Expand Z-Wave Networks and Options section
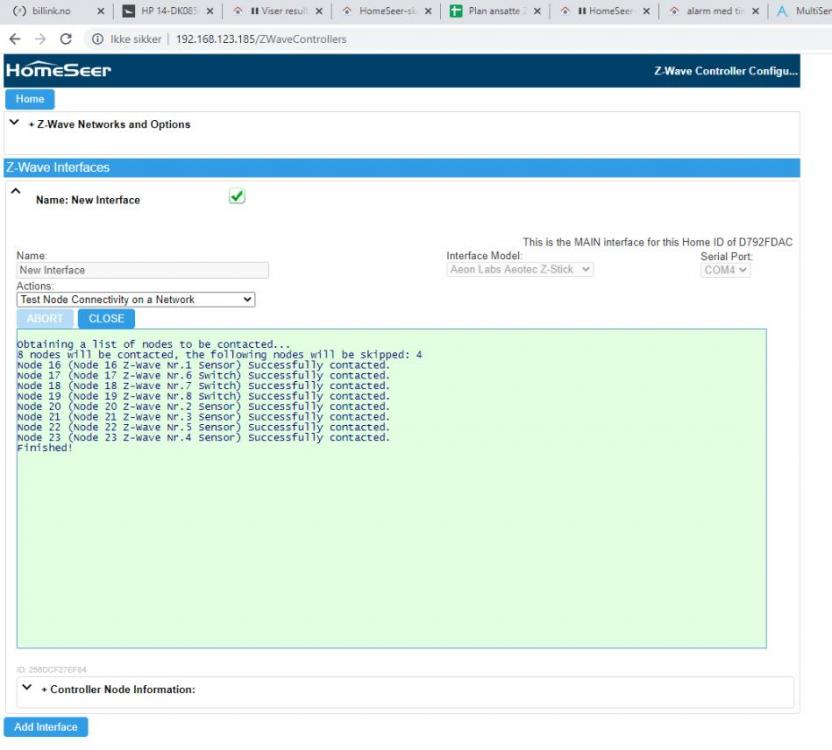The height and width of the screenshot is (750, 832). (14, 123)
